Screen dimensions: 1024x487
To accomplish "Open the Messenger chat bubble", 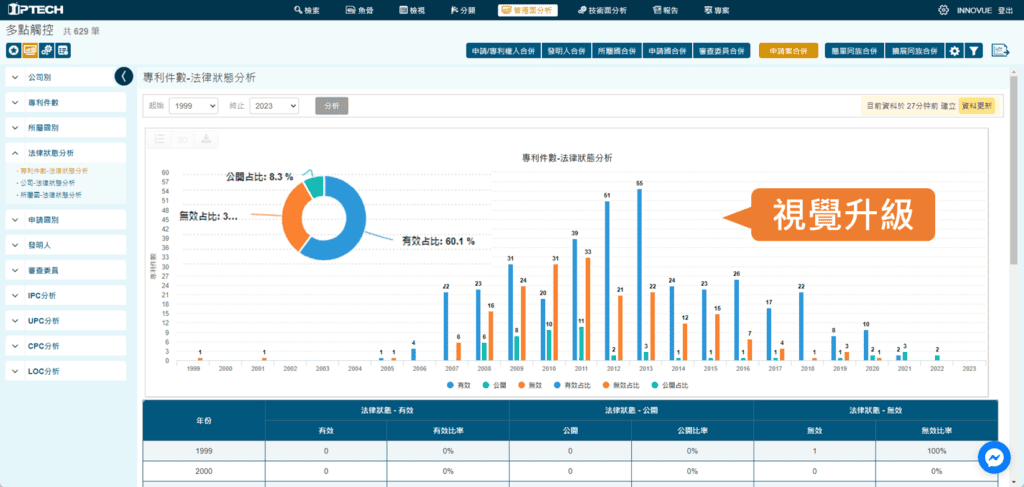I will [x=994, y=458].
